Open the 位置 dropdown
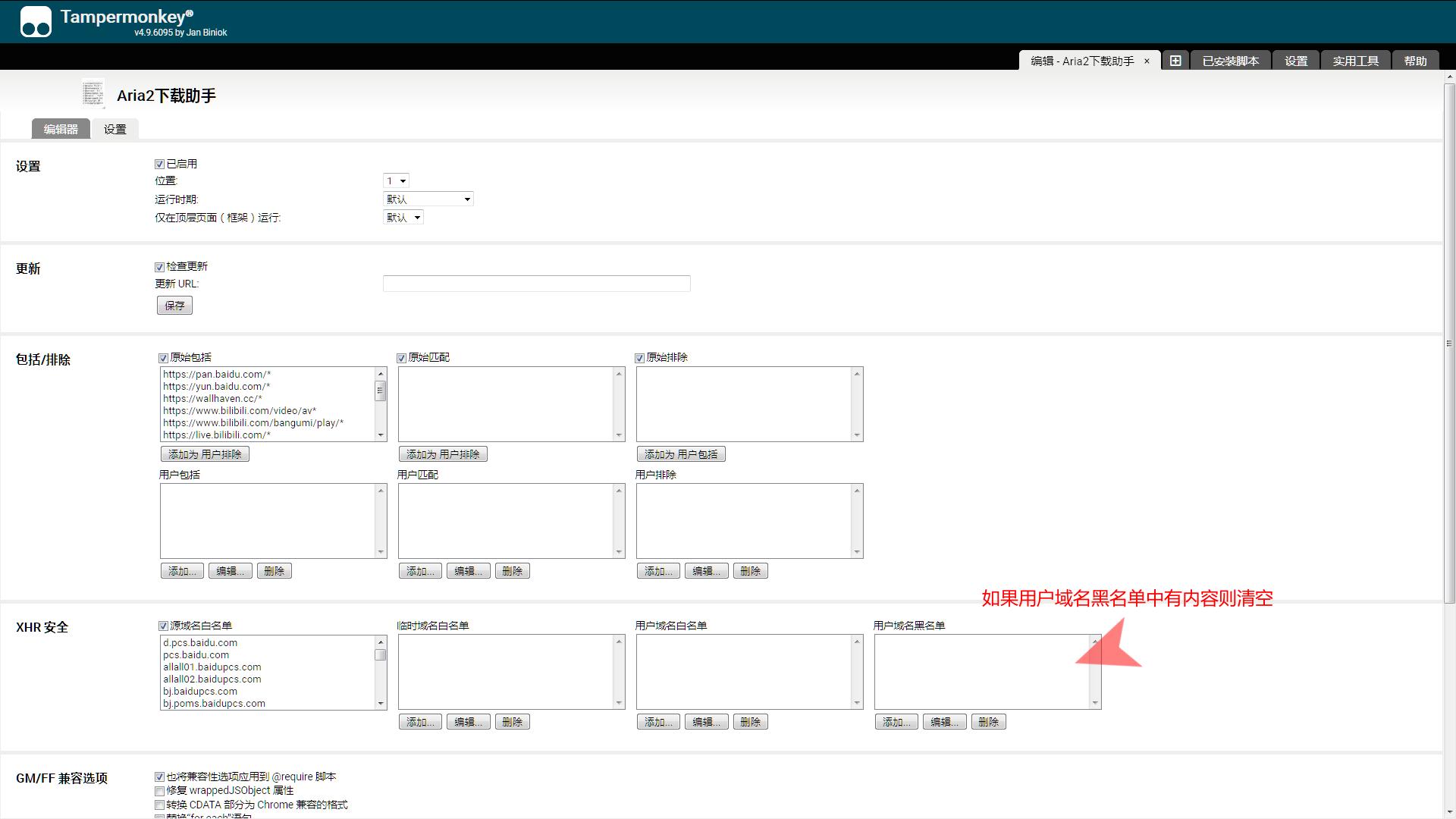Viewport: 1456px width, 819px height. (396, 180)
